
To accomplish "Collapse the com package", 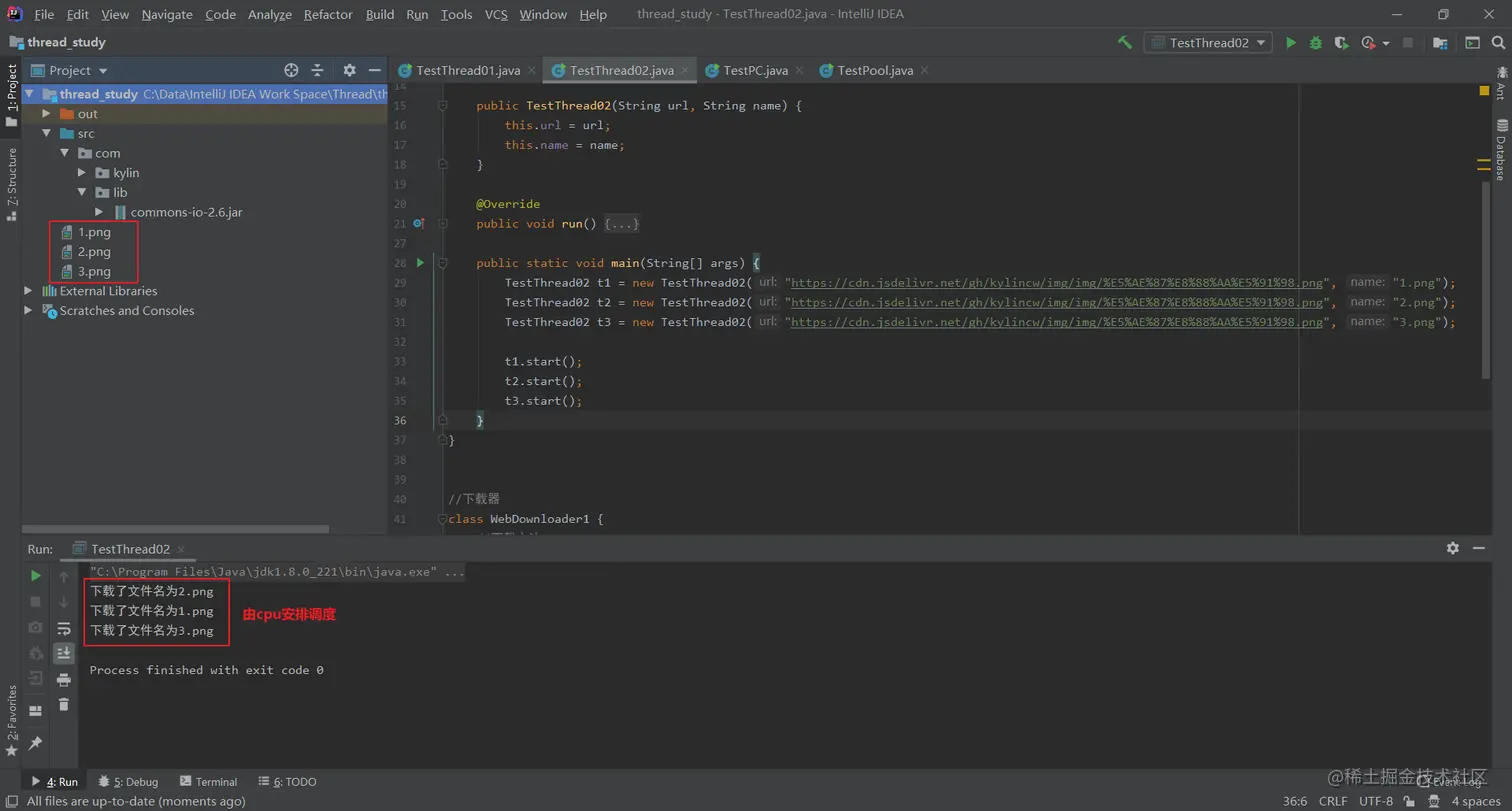I will point(64,153).
